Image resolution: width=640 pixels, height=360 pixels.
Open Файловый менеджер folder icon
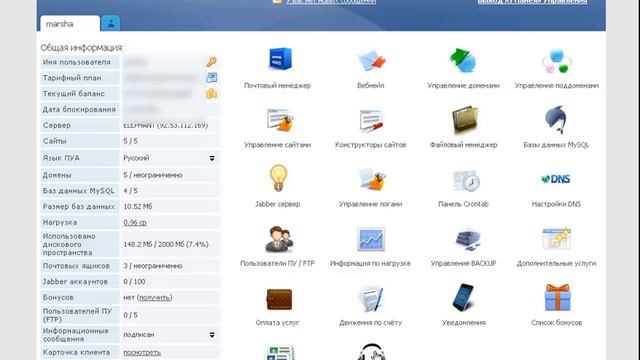point(464,120)
